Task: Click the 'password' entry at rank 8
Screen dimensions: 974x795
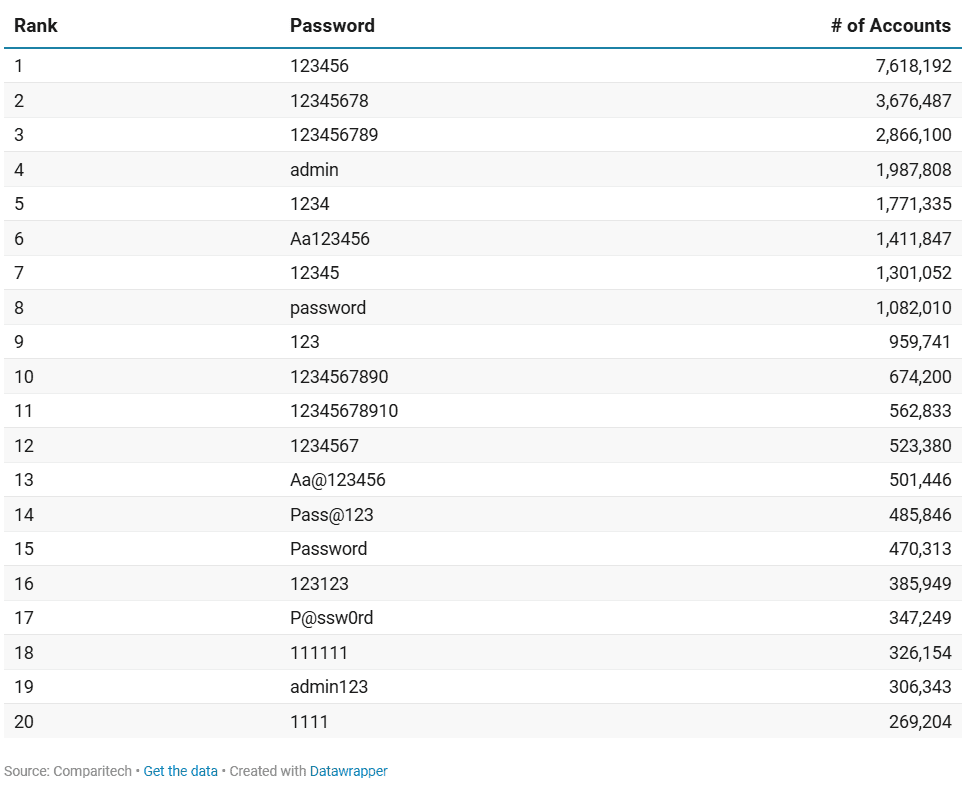Action: (x=328, y=308)
